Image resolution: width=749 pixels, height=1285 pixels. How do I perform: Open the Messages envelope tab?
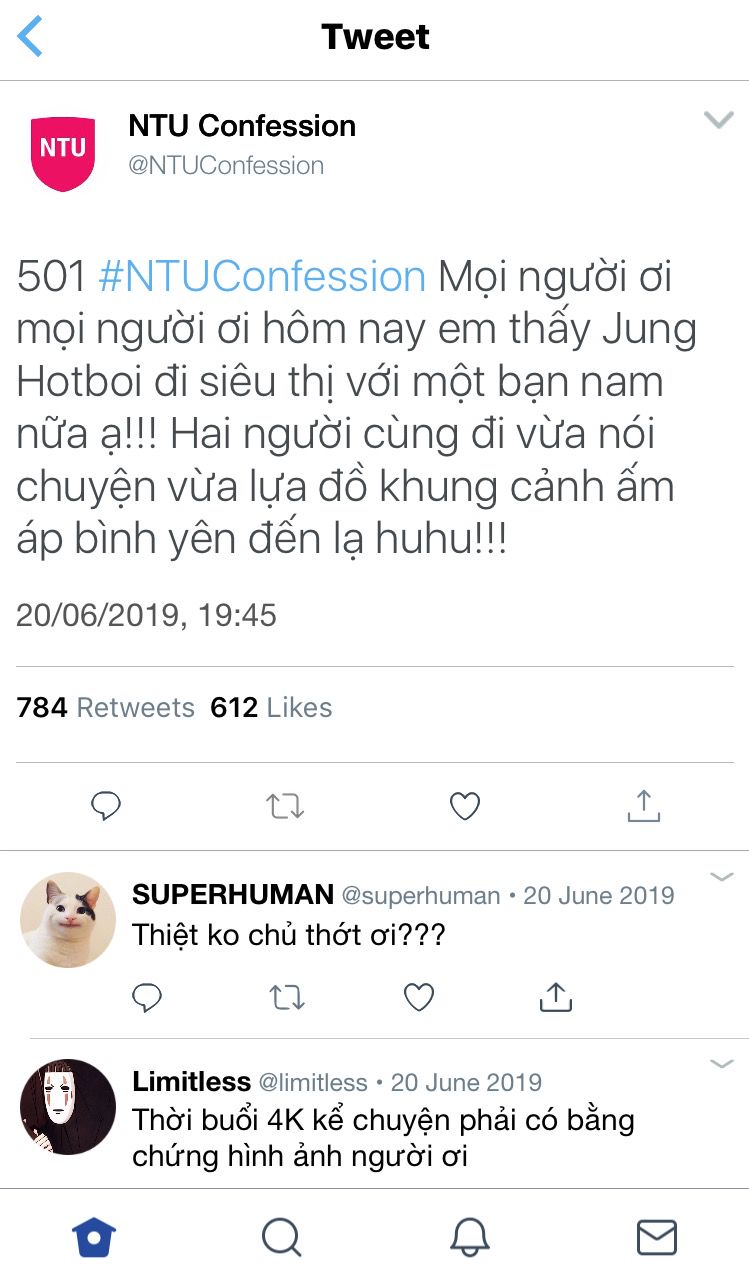656,1238
